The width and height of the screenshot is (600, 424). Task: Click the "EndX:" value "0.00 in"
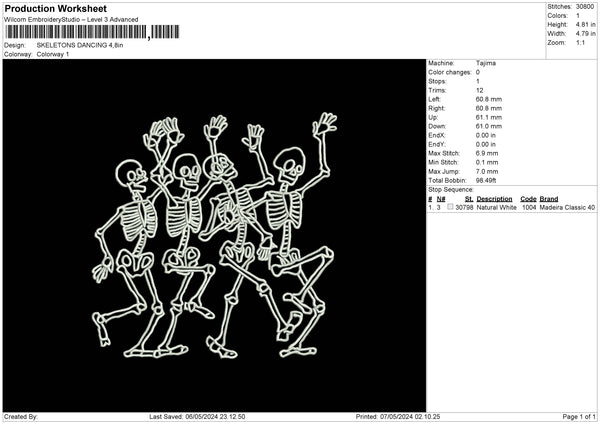click(486, 135)
